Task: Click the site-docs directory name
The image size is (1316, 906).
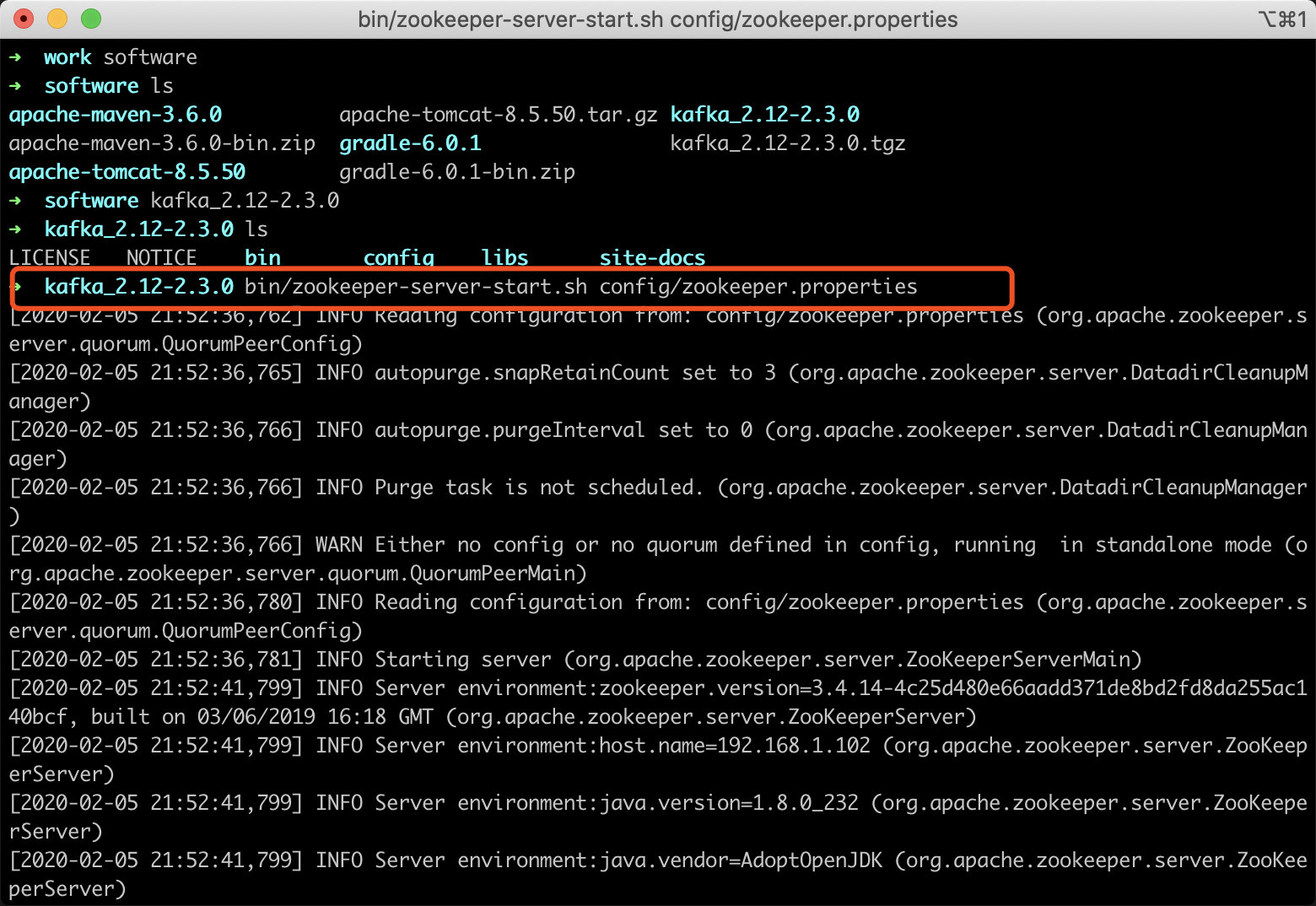Action: coord(652,257)
